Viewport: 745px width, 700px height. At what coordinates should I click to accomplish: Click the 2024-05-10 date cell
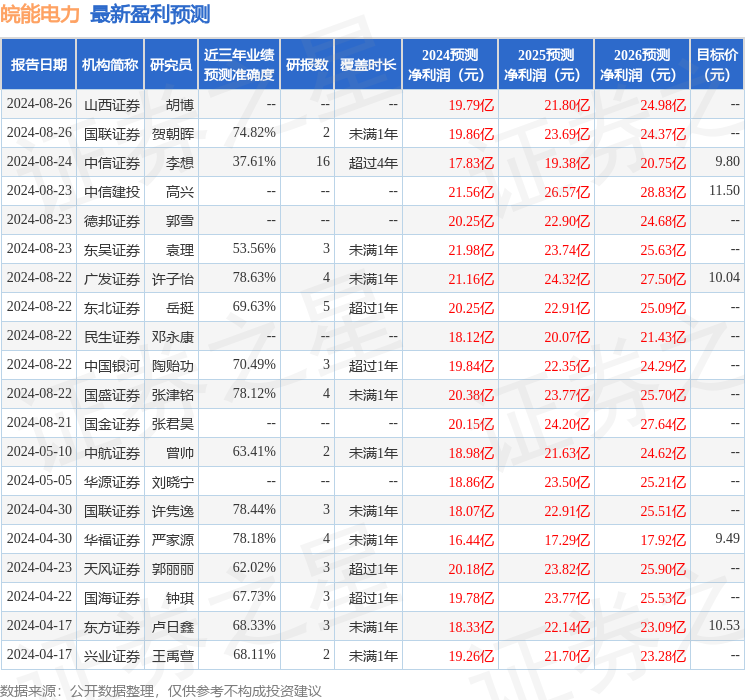pos(39,451)
